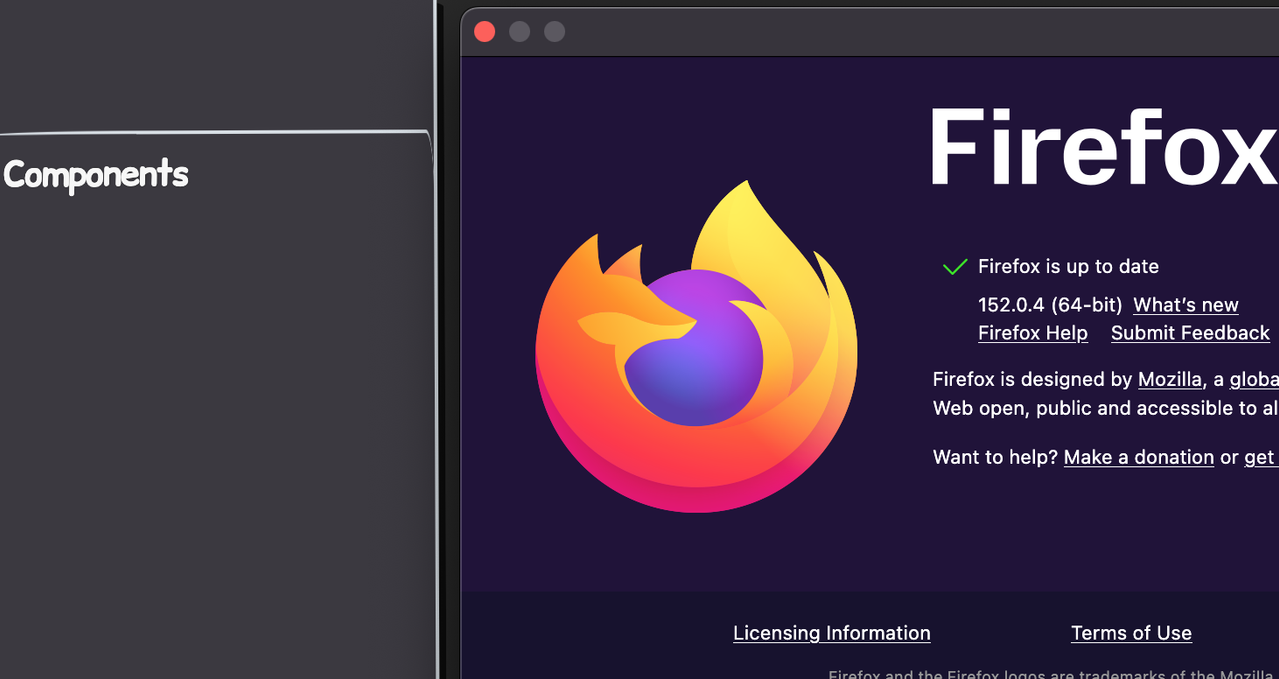Click the '152.0.4 (64-bit)' version text

tap(1050, 305)
